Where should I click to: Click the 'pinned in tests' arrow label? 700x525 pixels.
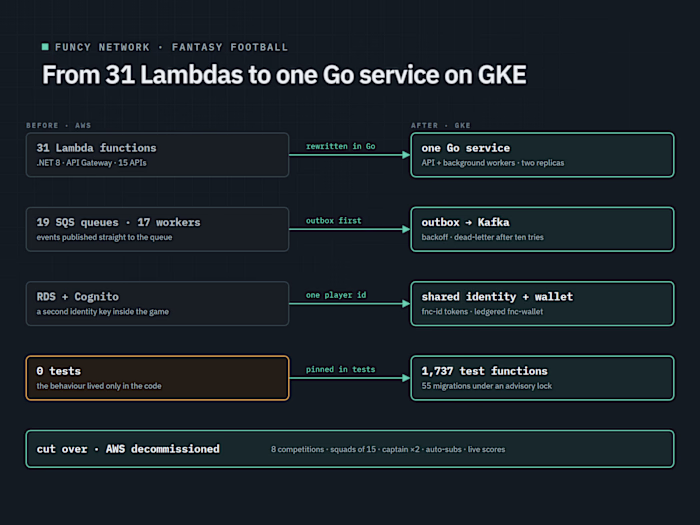pos(341,370)
